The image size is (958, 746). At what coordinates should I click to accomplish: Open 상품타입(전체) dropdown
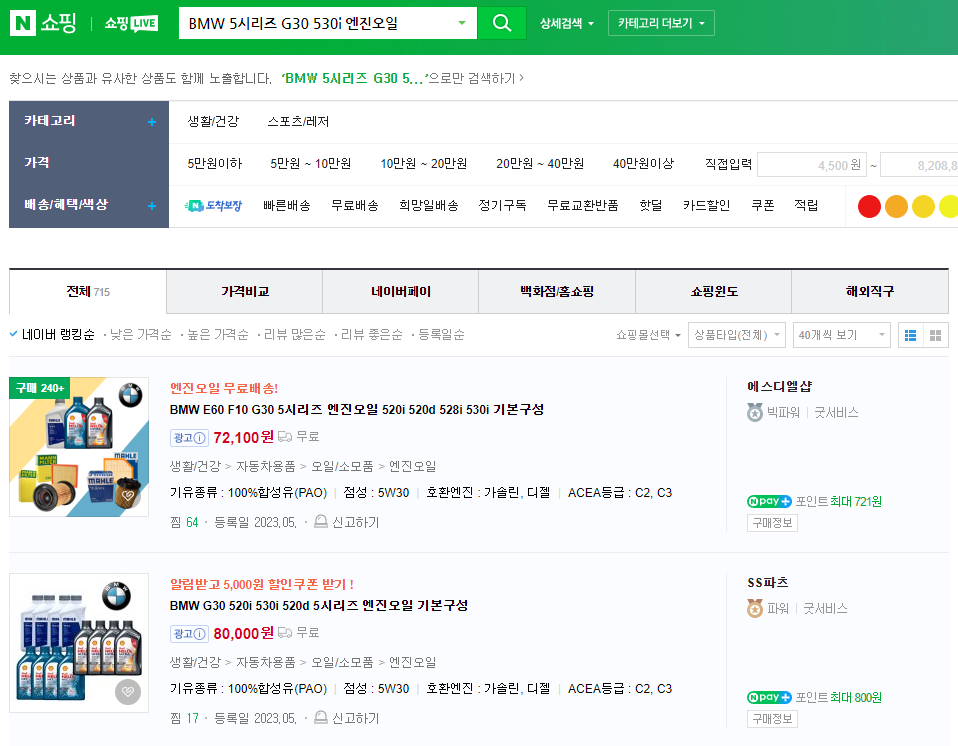pyautogui.click(x=736, y=335)
